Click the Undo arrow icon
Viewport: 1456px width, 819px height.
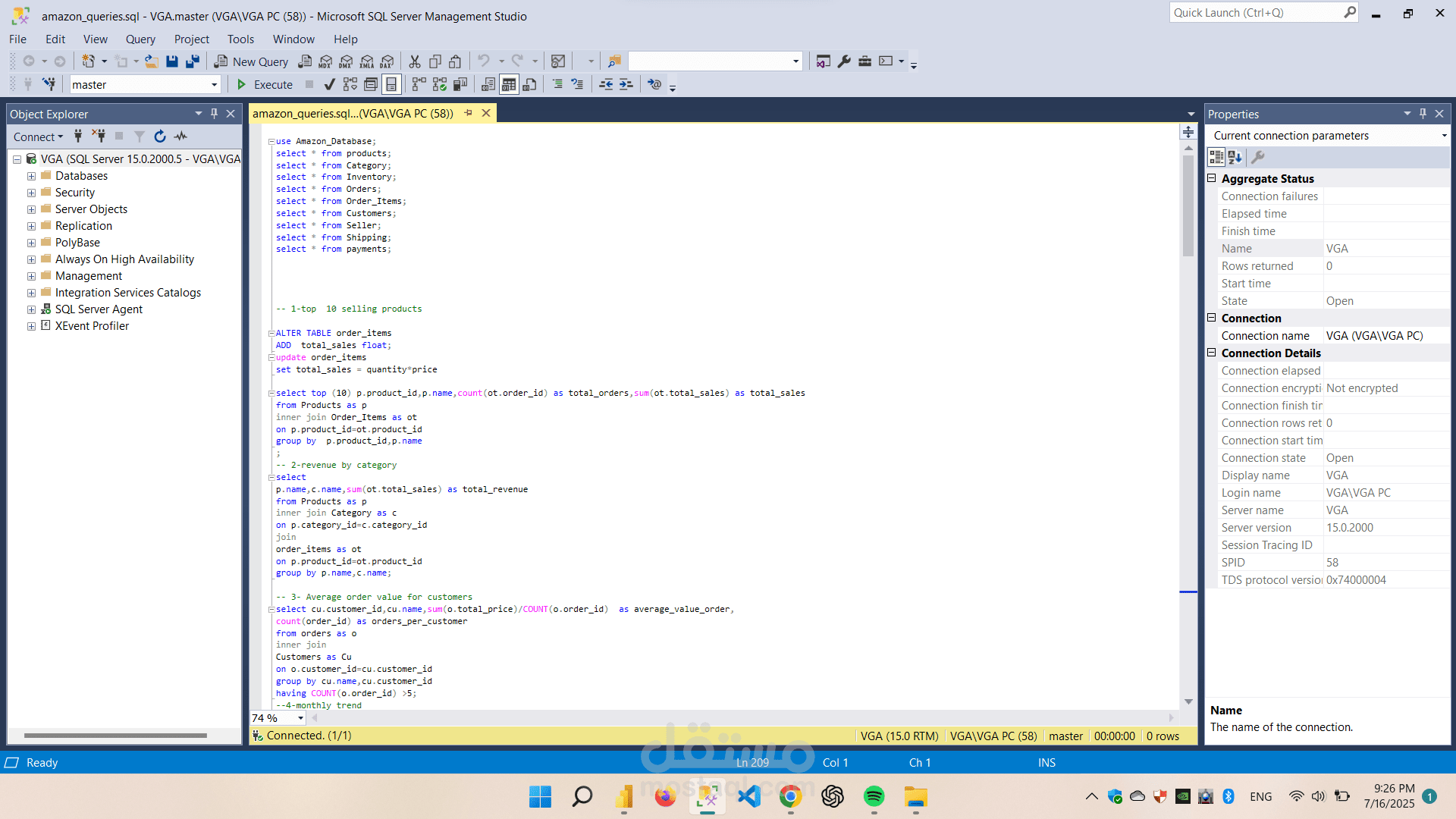point(484,61)
